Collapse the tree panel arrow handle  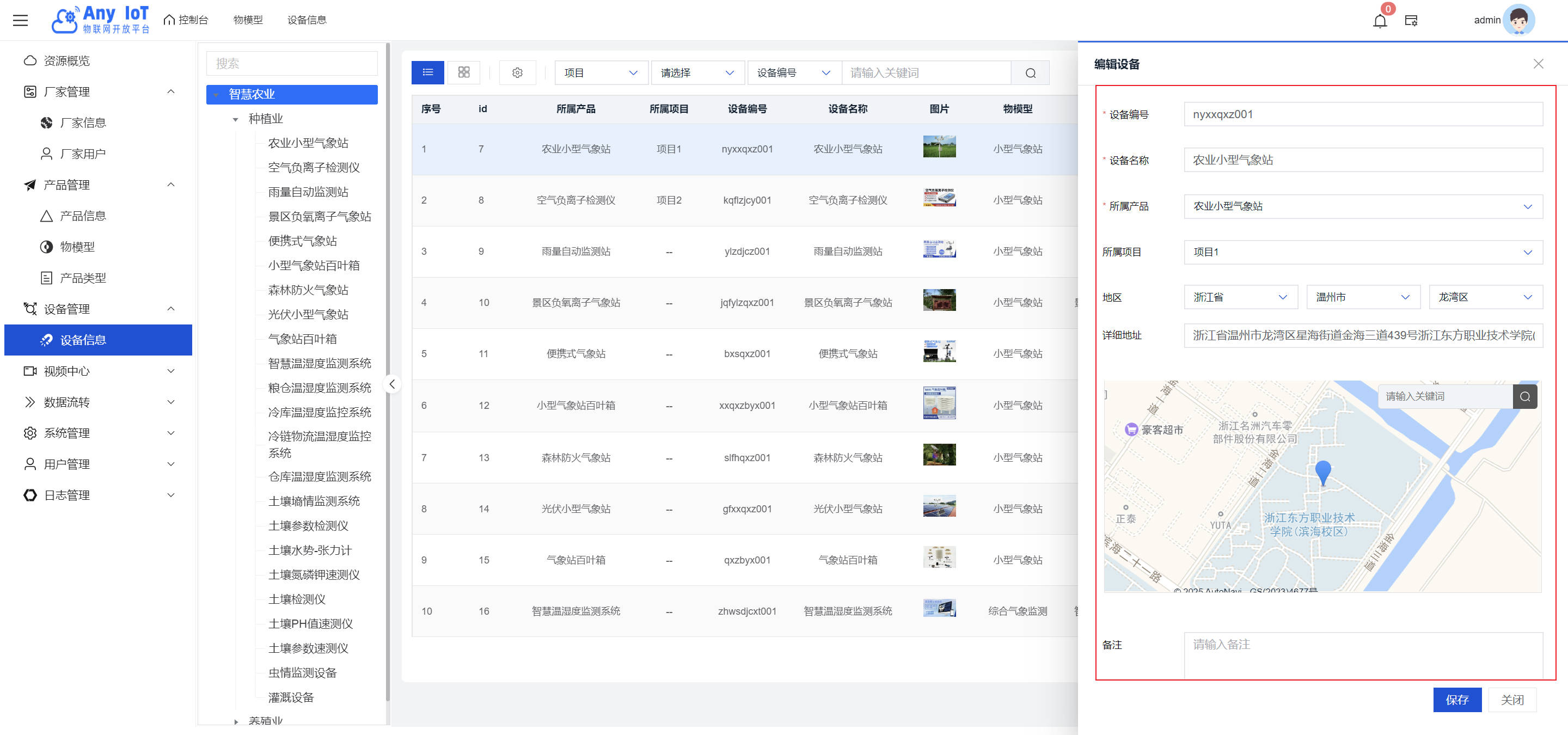click(392, 384)
